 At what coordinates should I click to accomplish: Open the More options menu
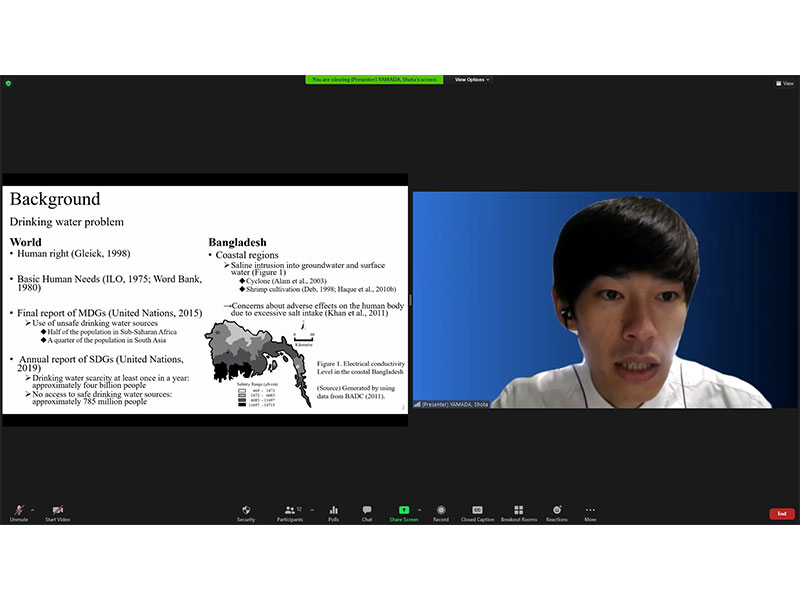coord(590,512)
